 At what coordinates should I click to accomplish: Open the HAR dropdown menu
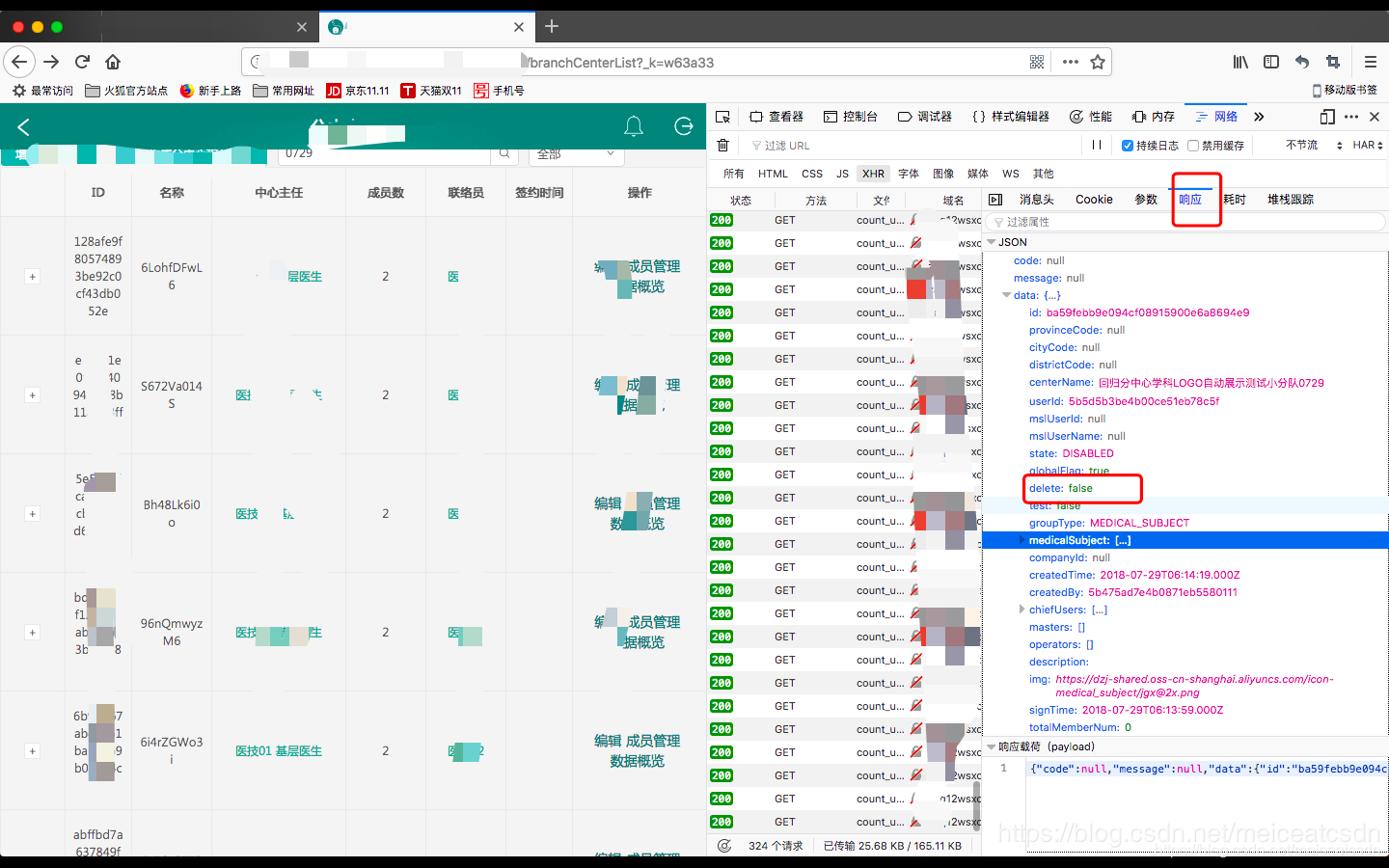(x=1368, y=146)
